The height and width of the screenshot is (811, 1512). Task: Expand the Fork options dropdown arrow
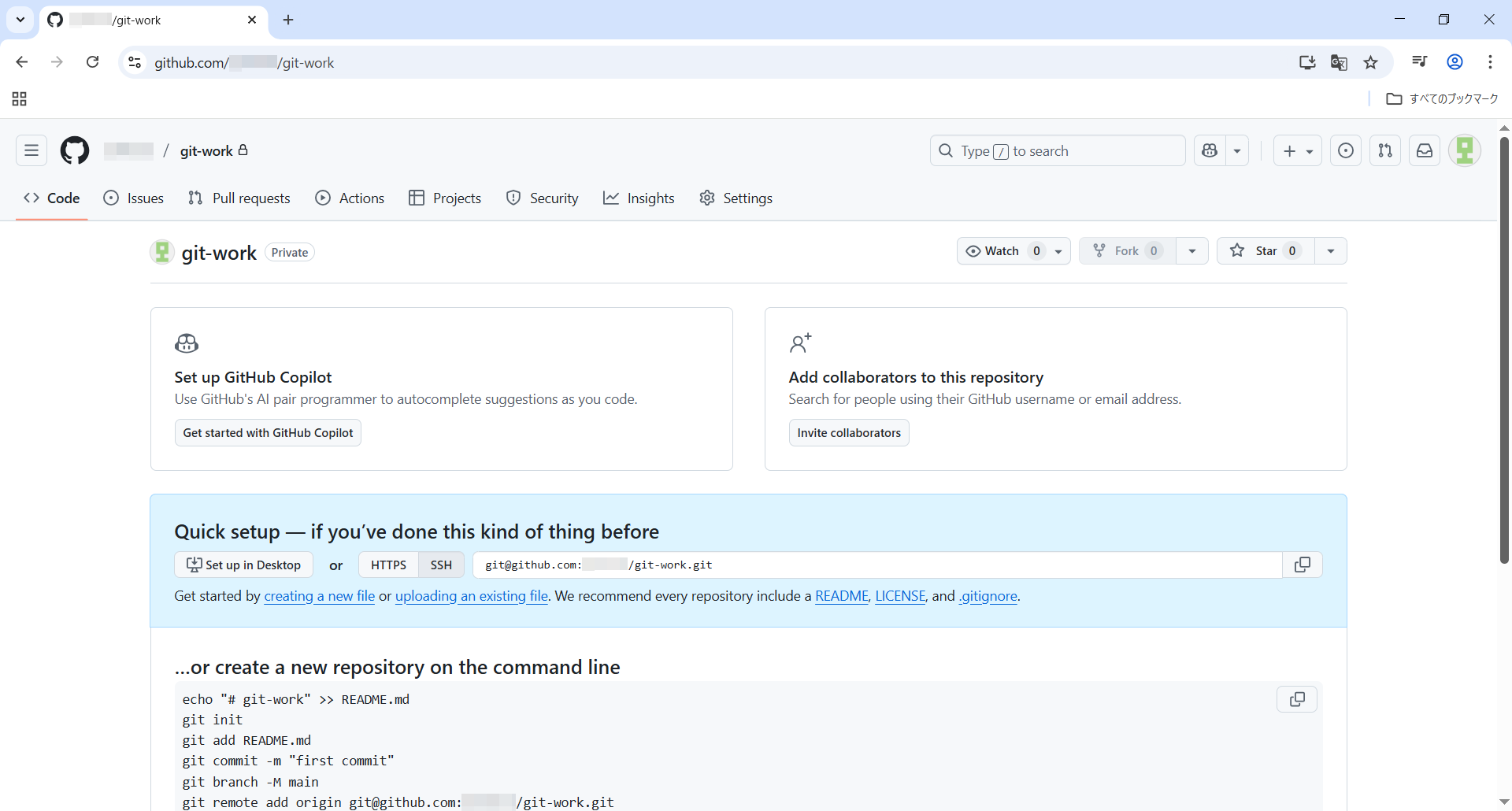[1192, 251]
